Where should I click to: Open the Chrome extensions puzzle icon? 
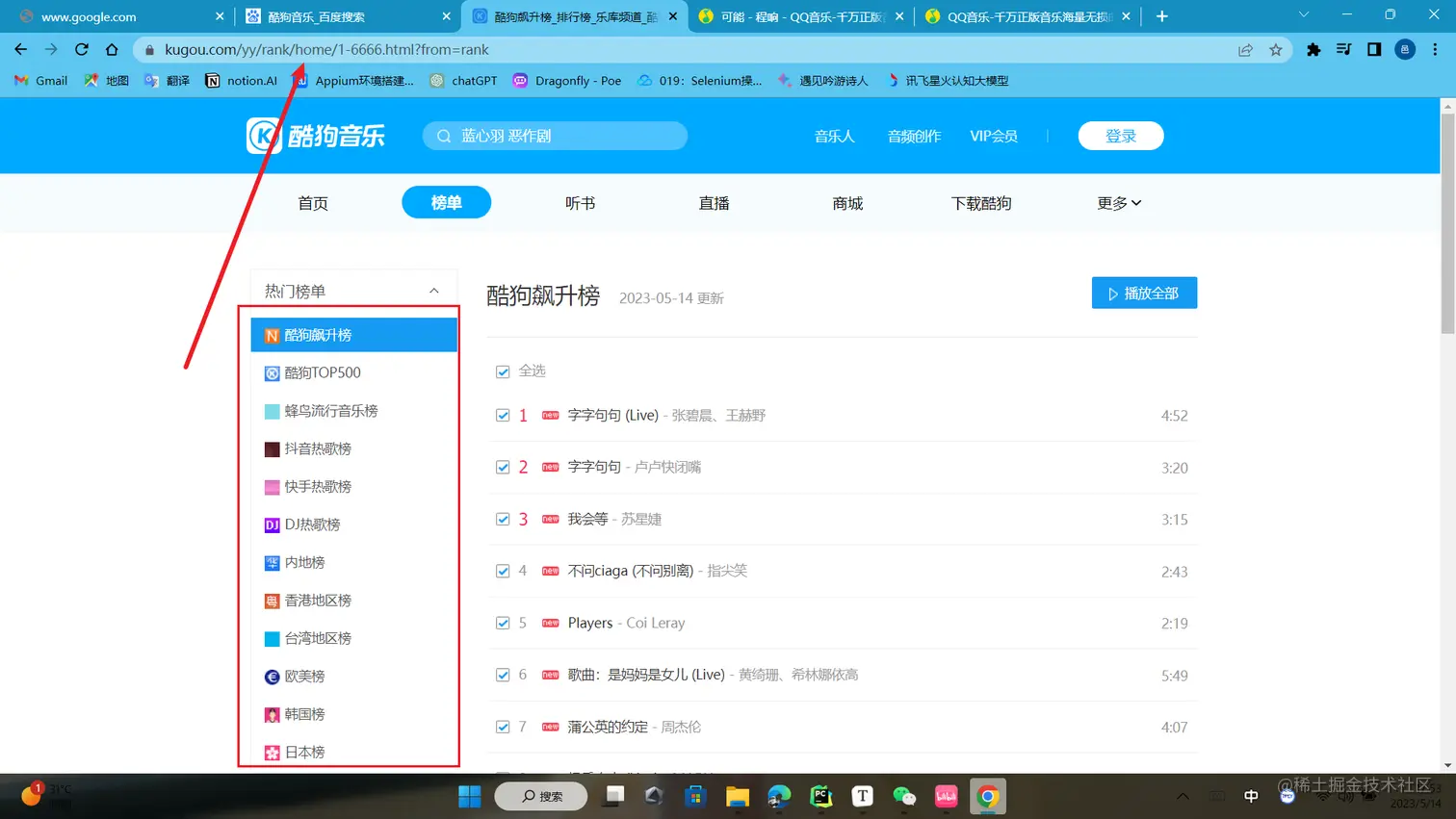click(1313, 50)
